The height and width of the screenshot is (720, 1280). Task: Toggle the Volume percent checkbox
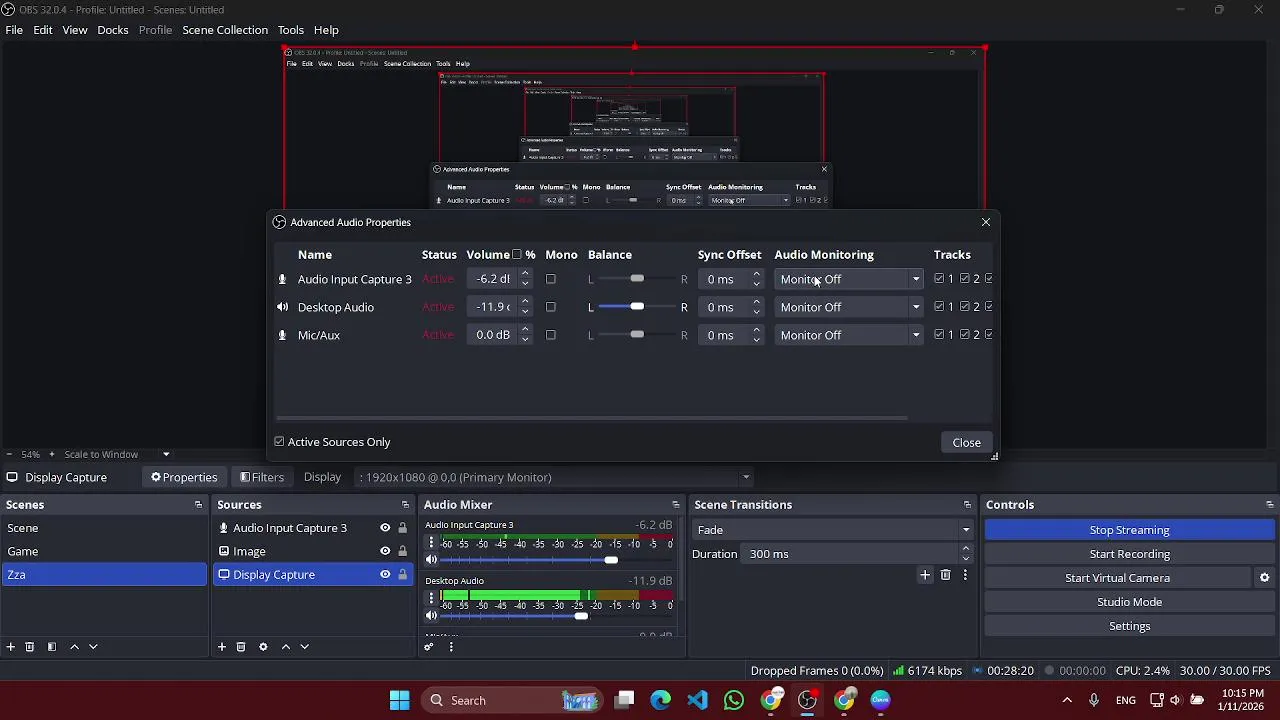(517, 255)
